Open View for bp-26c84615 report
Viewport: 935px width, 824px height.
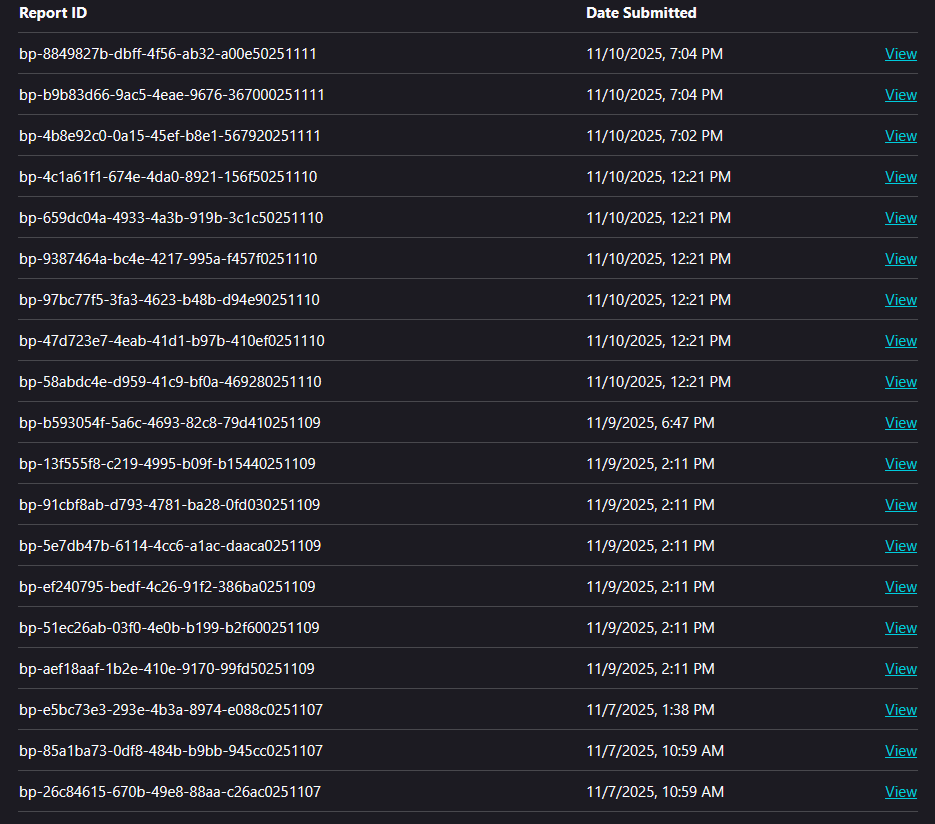coord(900,792)
